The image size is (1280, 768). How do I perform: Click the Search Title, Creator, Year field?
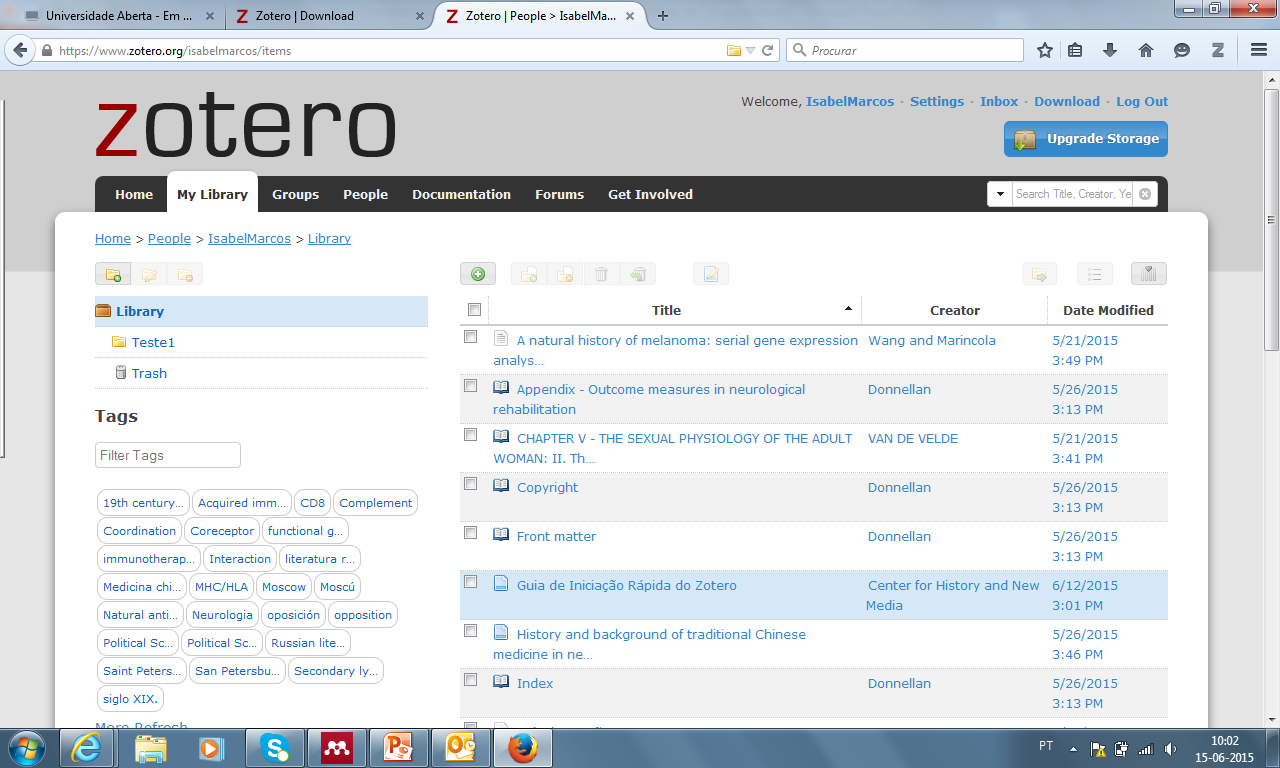point(1073,194)
